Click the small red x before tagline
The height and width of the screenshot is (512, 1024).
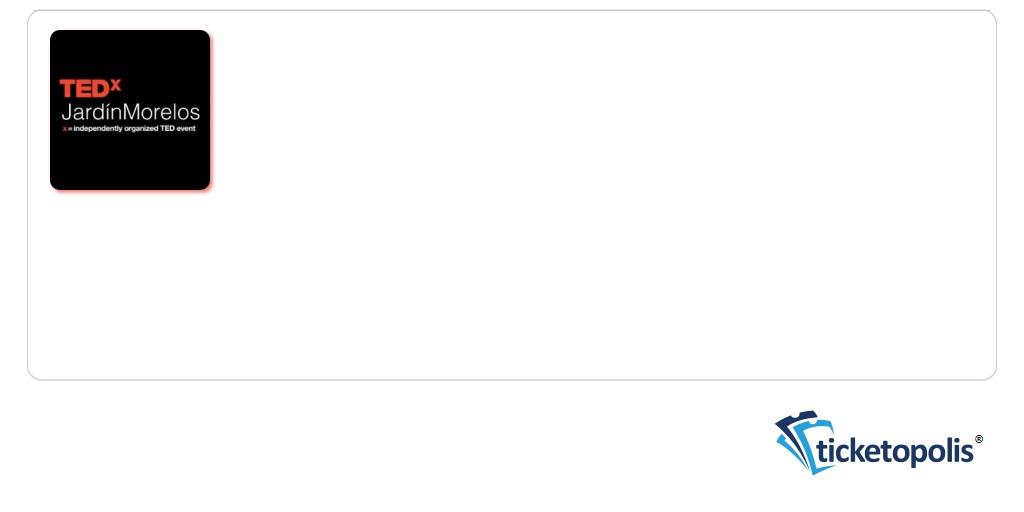[64, 129]
